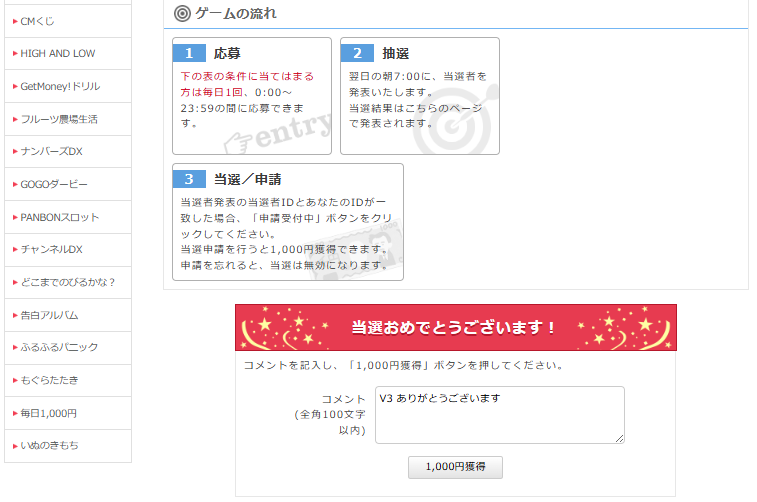Click the target icon beside ゲームの流れ heading
Screen dimensions: 757x502
coord(182,13)
